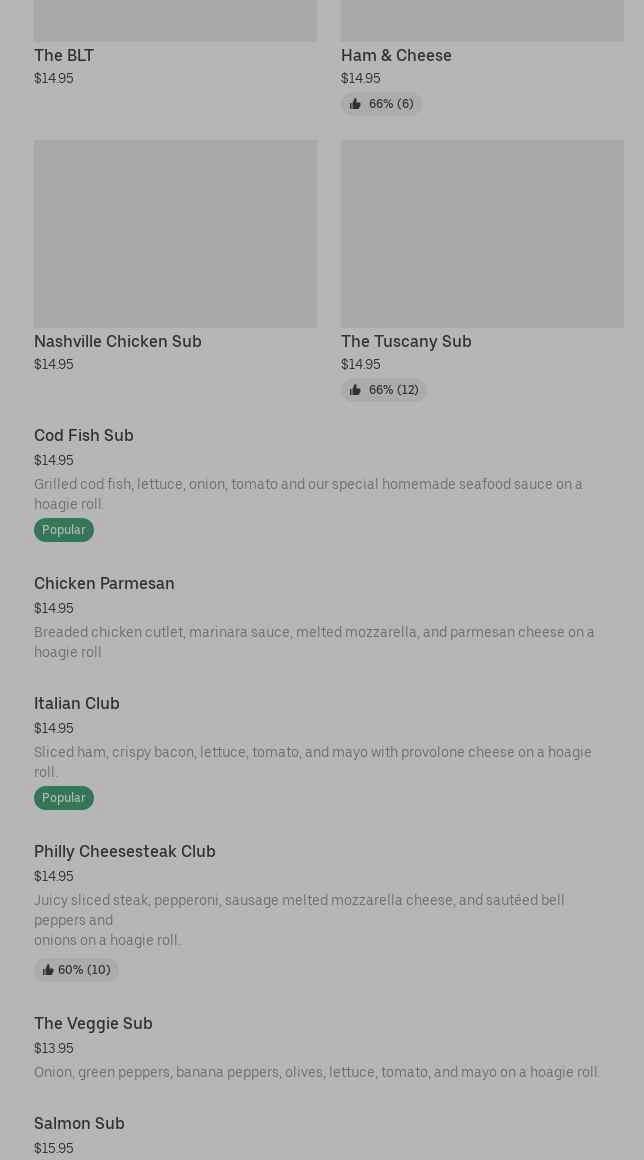Click Popular badge under Cod Fish Sub
644x1160 pixels.
(64, 530)
